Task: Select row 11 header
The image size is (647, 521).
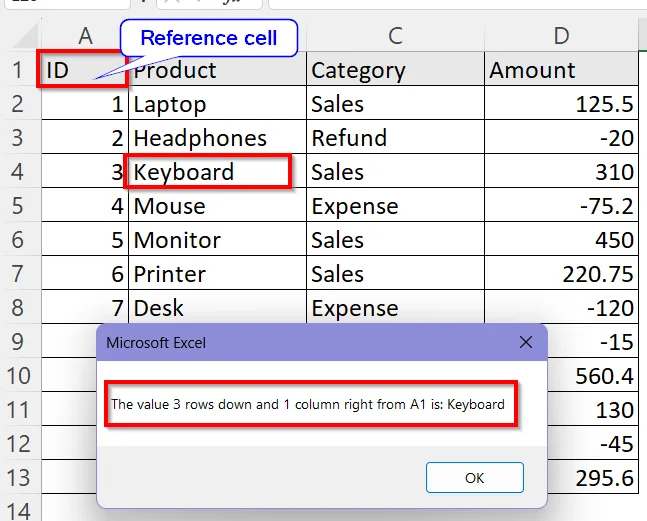Action: 19,410
